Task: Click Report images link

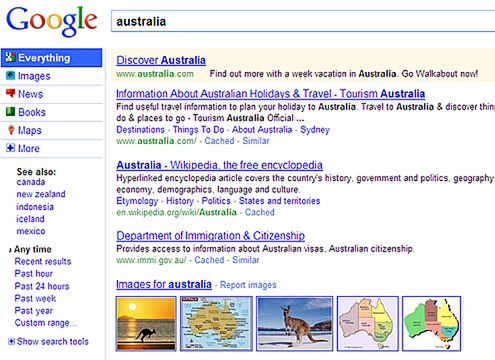Action: (x=248, y=285)
